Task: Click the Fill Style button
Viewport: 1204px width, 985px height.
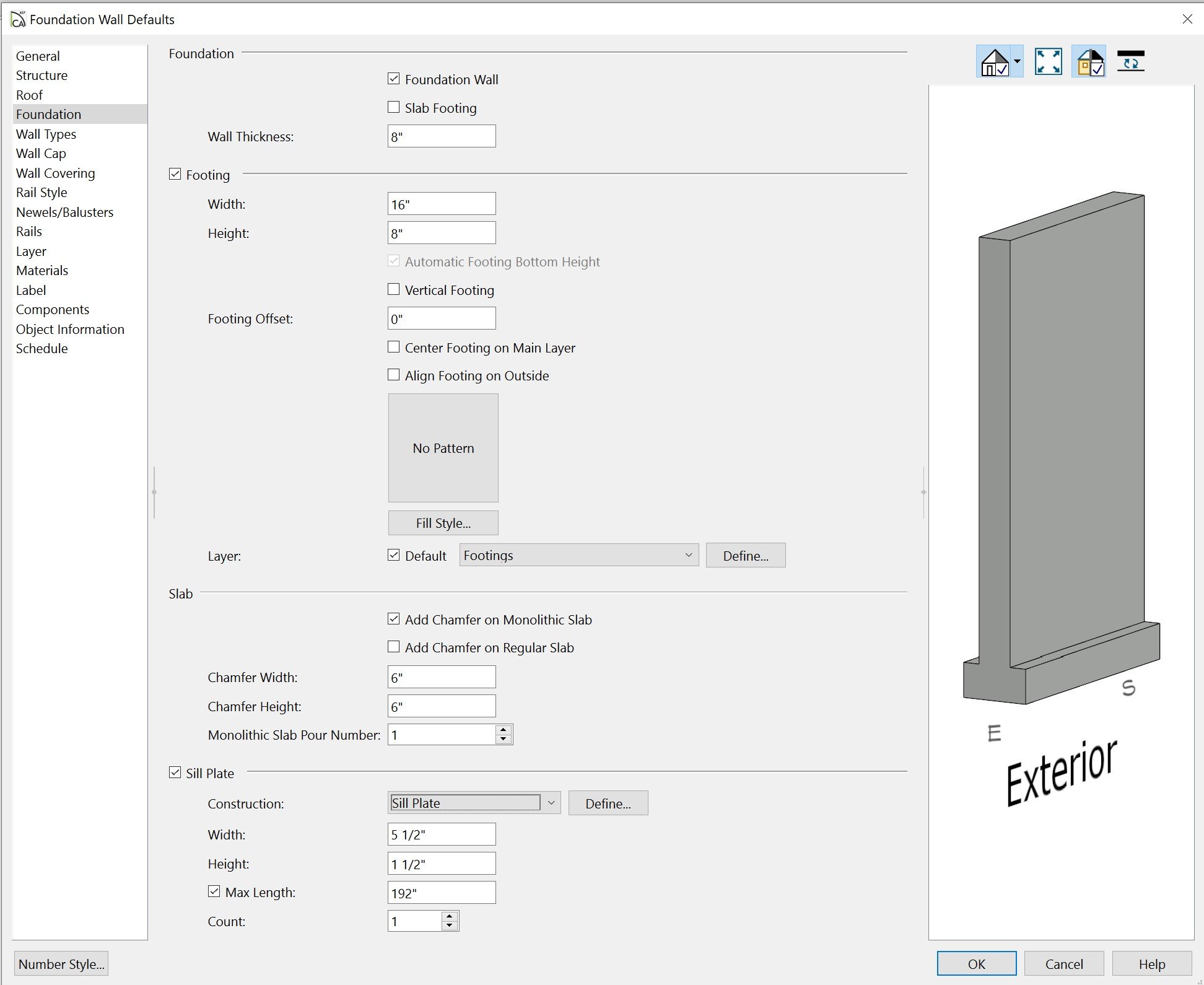Action: pos(443,523)
